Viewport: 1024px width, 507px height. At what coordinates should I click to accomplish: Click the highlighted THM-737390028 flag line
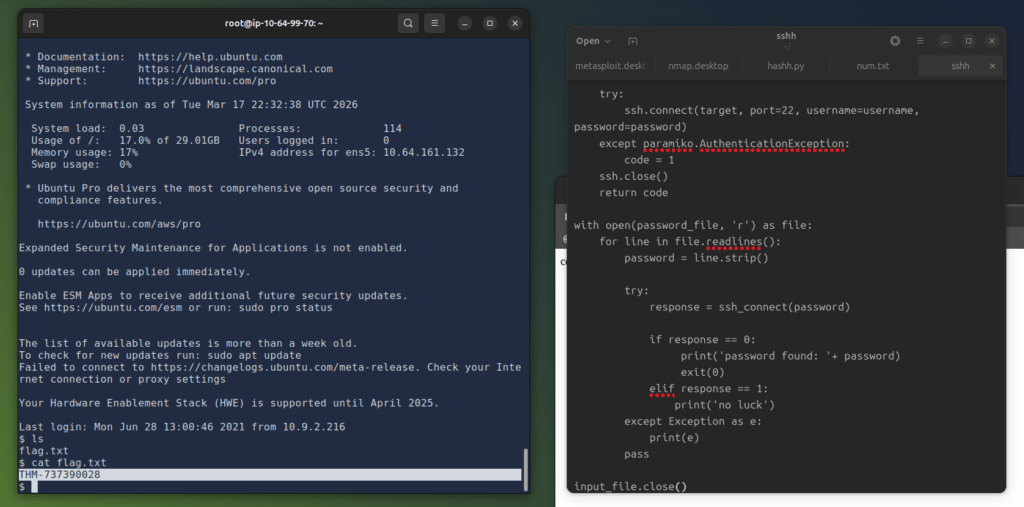pyautogui.click(x=270, y=474)
